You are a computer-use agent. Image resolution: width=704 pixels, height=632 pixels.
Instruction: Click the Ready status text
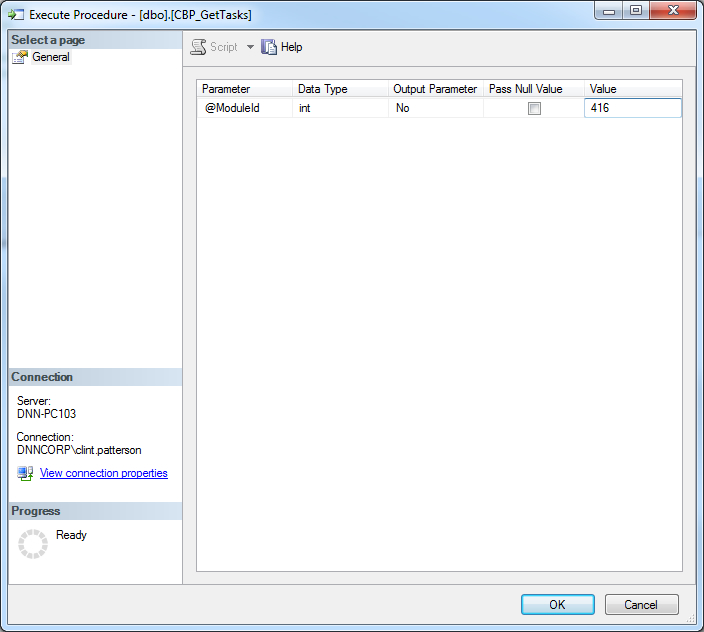click(x=71, y=535)
